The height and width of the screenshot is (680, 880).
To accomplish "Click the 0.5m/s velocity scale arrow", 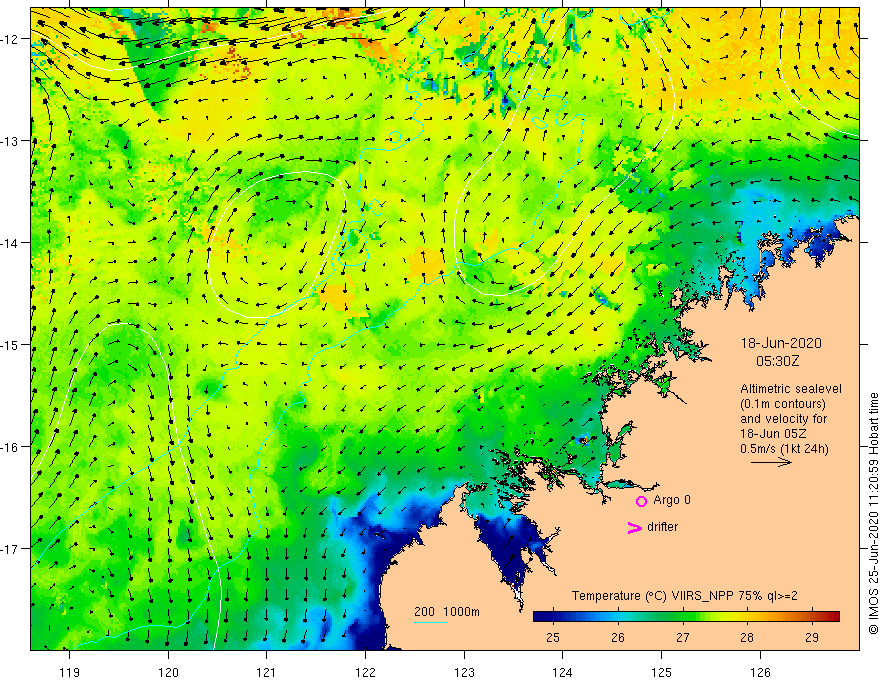I will [771, 462].
